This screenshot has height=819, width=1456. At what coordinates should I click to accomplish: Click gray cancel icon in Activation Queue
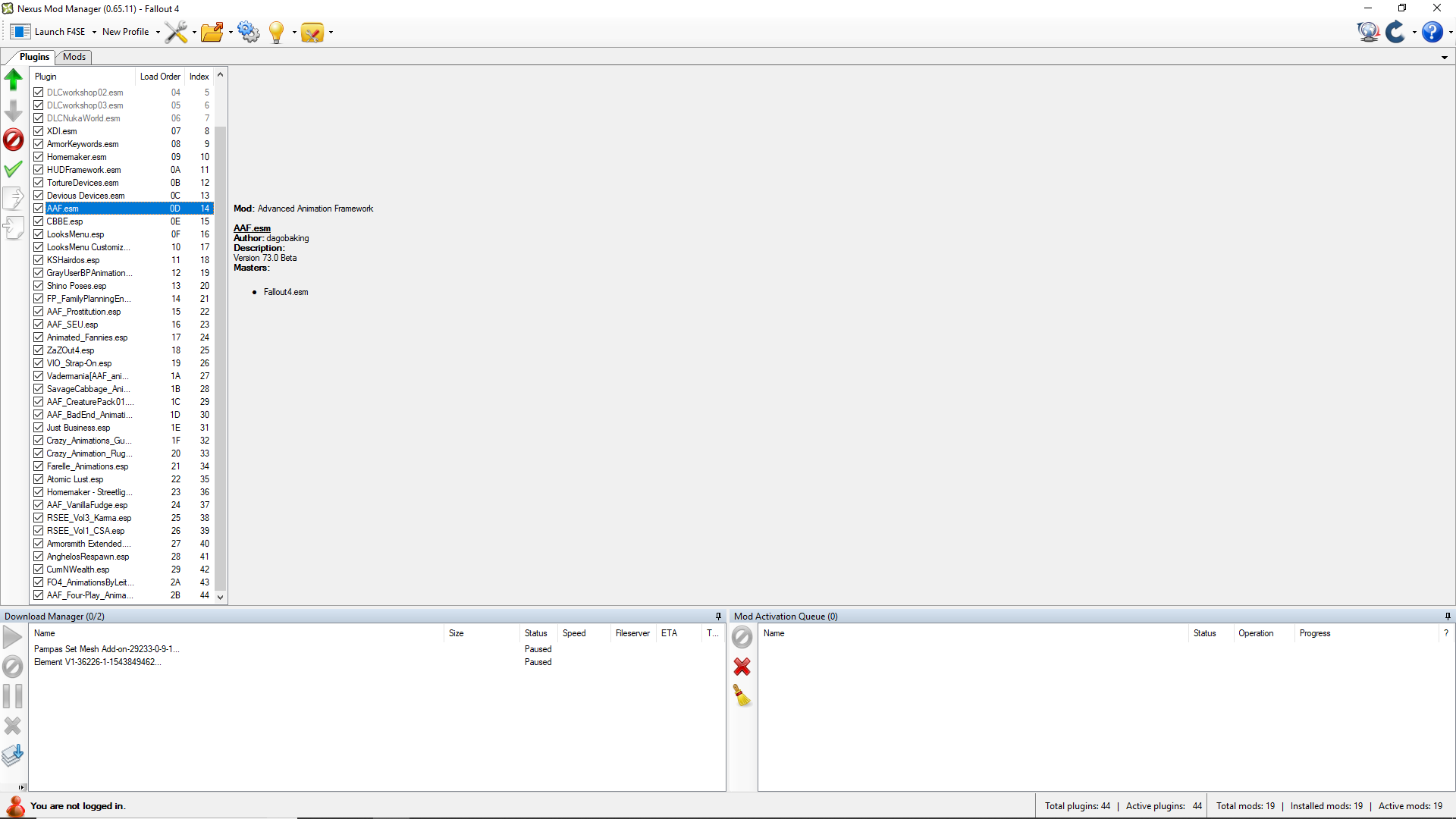(x=742, y=638)
